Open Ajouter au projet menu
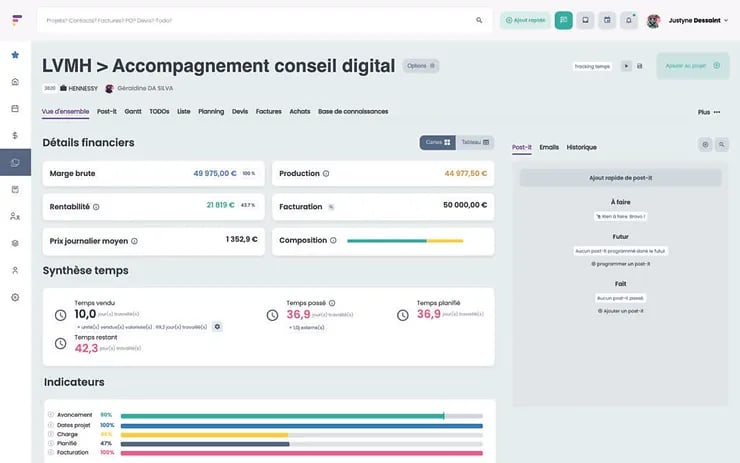This screenshot has height=463, width=740. pyautogui.click(x=693, y=66)
